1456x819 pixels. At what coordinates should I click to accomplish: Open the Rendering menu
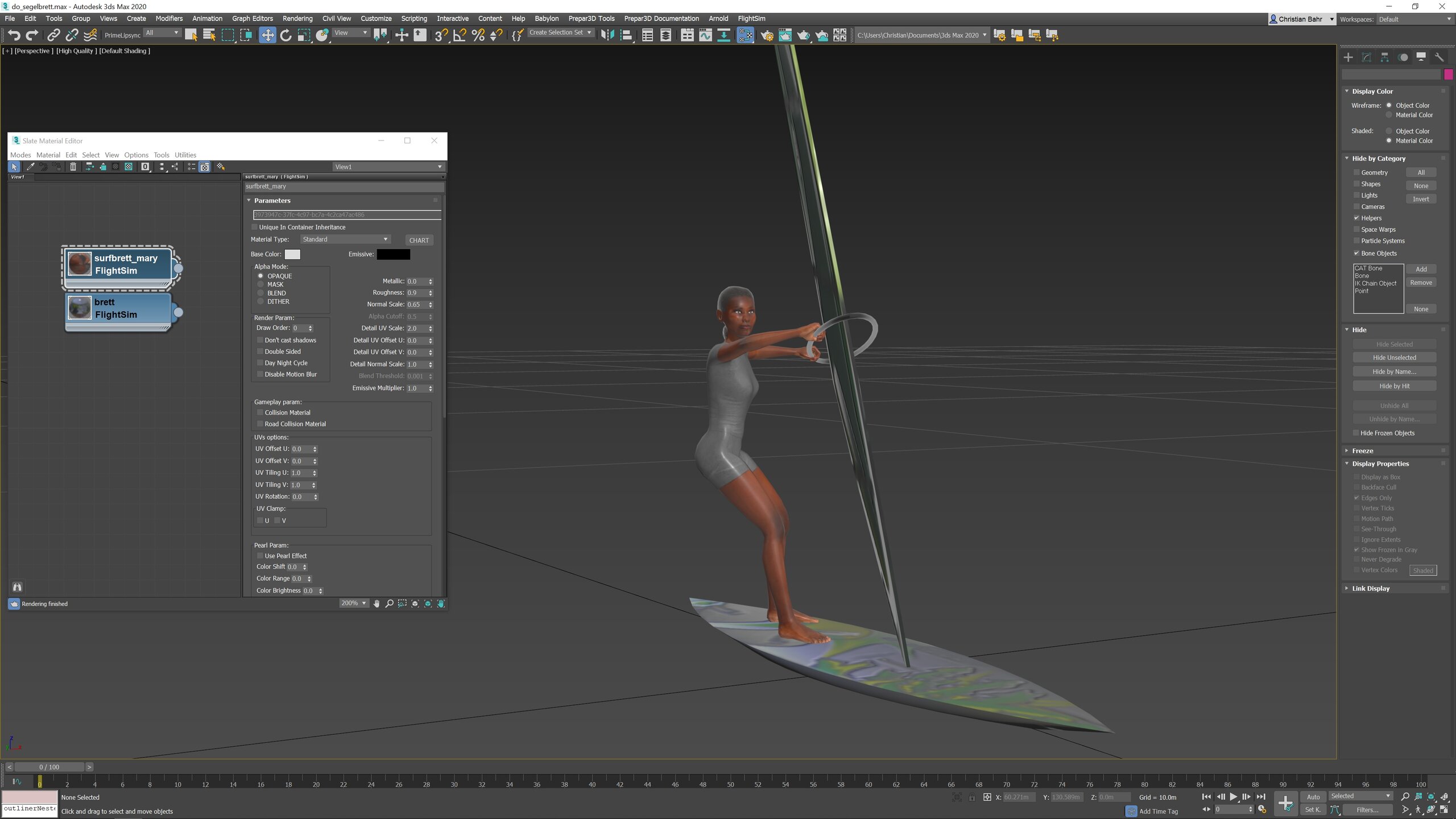coord(297,18)
